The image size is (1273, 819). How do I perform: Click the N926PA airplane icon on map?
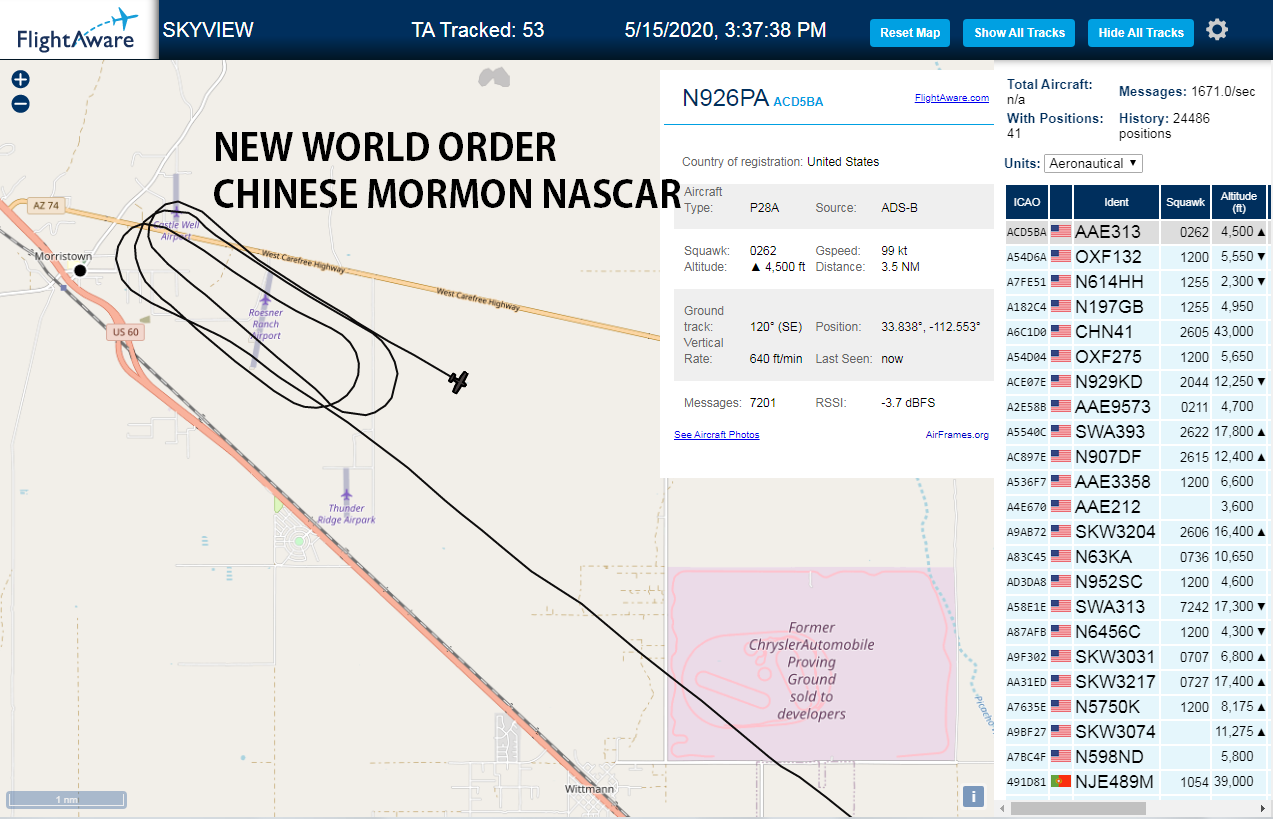[x=458, y=381]
